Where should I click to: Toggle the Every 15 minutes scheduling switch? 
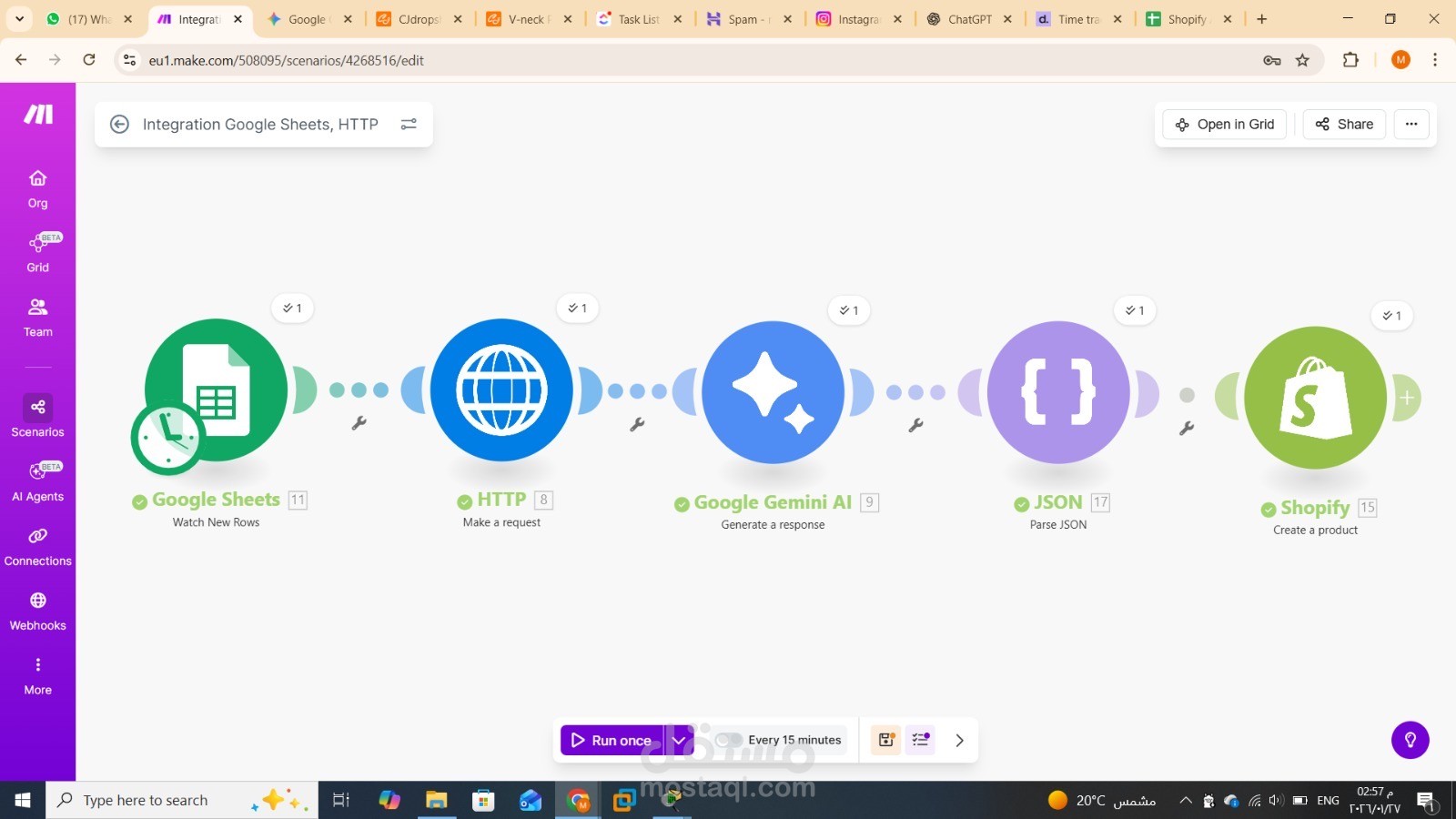pyautogui.click(x=728, y=740)
